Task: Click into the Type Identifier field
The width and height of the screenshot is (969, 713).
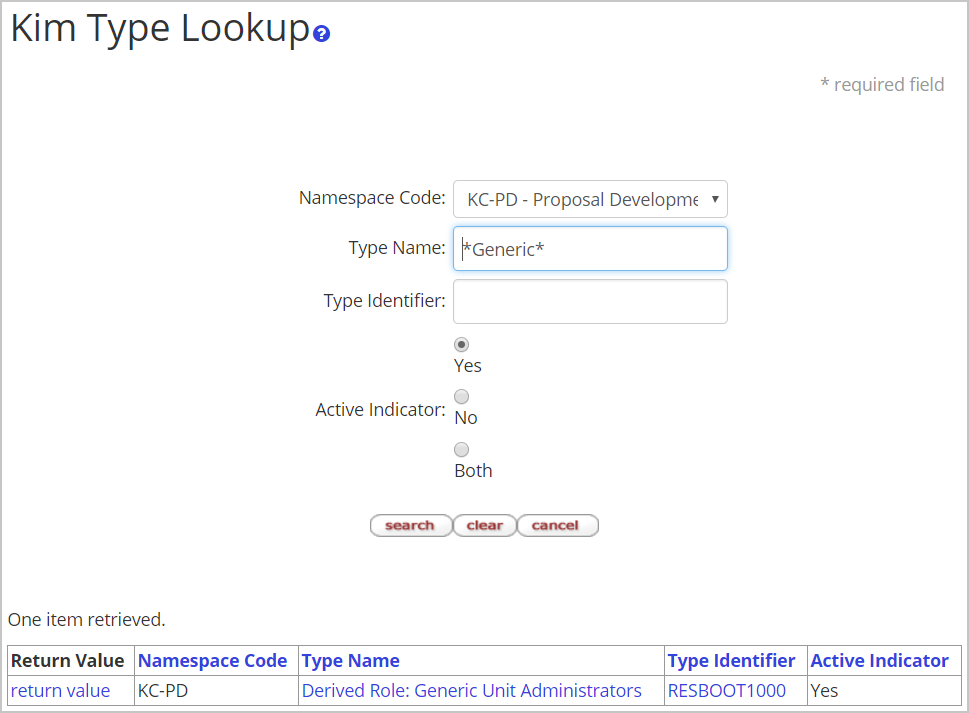Action: [590, 302]
